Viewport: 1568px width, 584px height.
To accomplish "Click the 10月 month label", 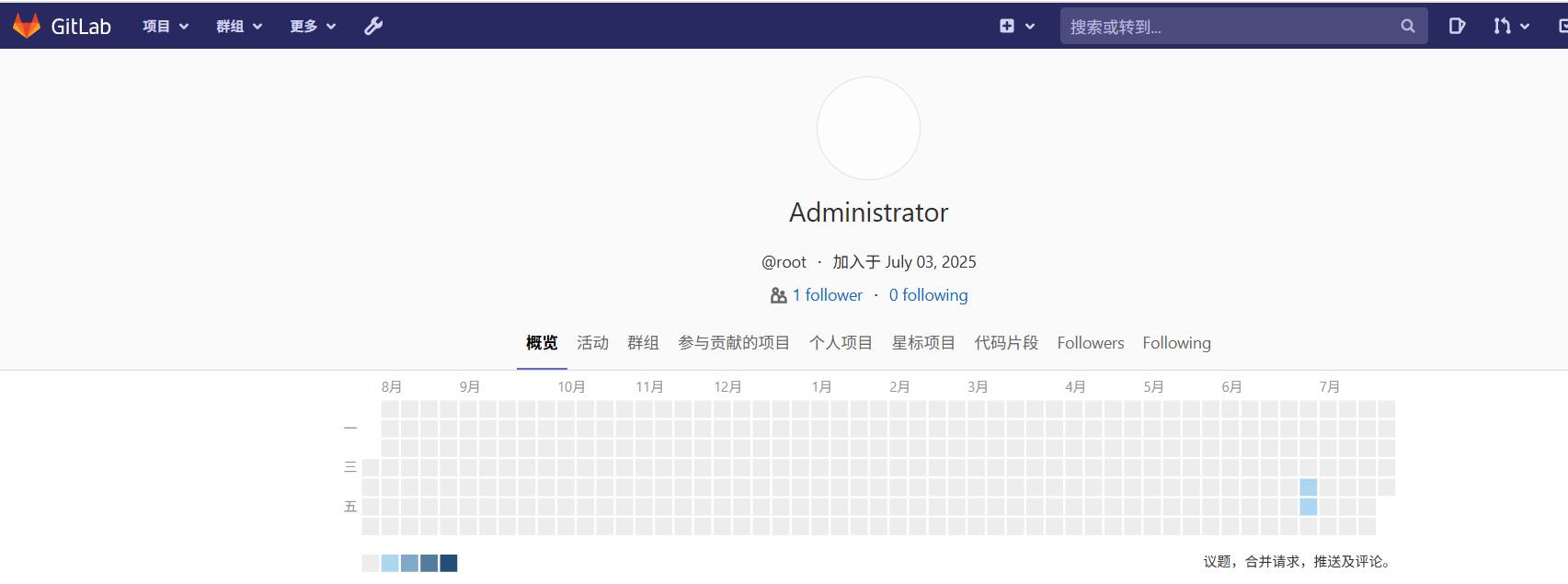I will pyautogui.click(x=571, y=387).
